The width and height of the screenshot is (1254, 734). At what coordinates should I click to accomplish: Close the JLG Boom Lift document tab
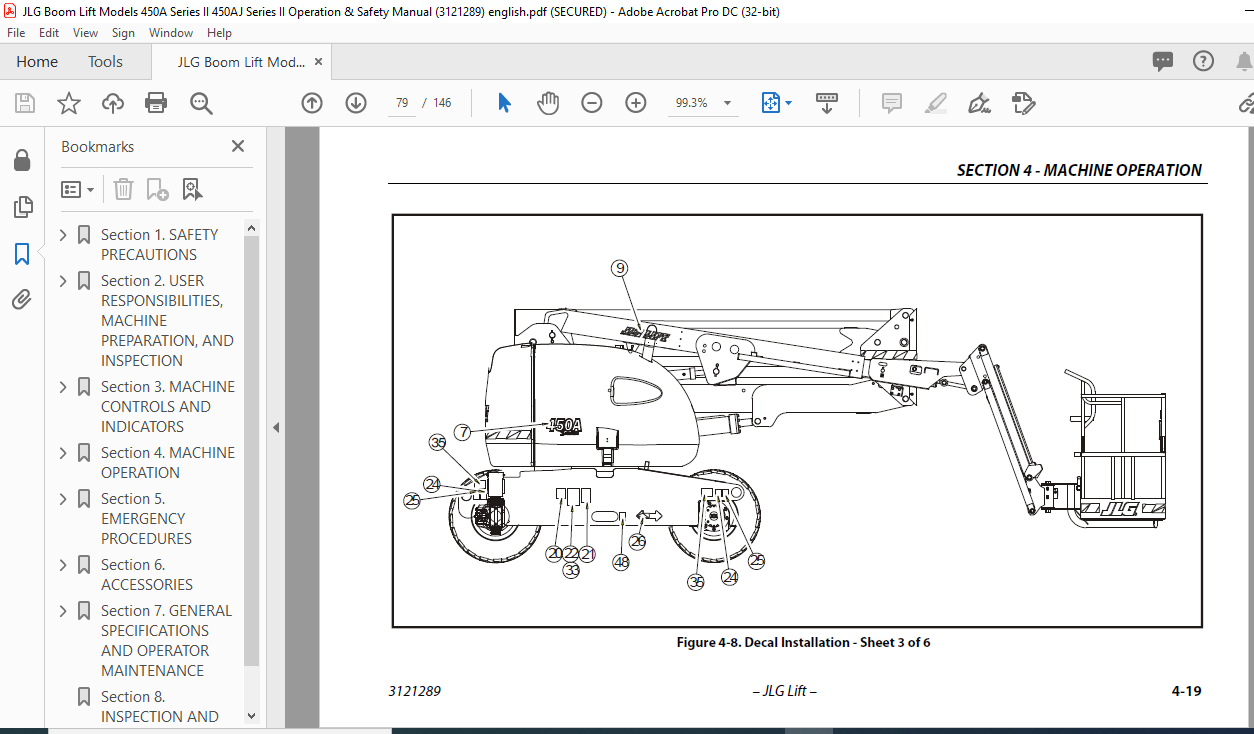319,62
